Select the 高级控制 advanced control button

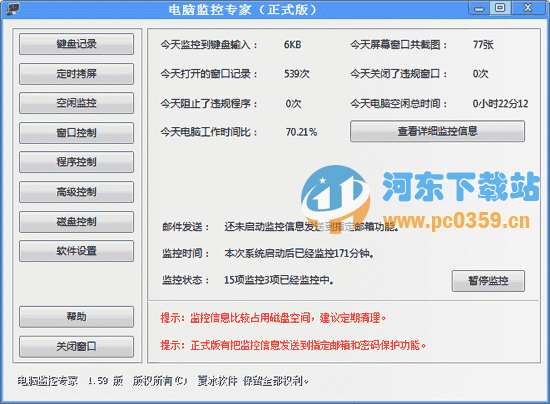76,192
